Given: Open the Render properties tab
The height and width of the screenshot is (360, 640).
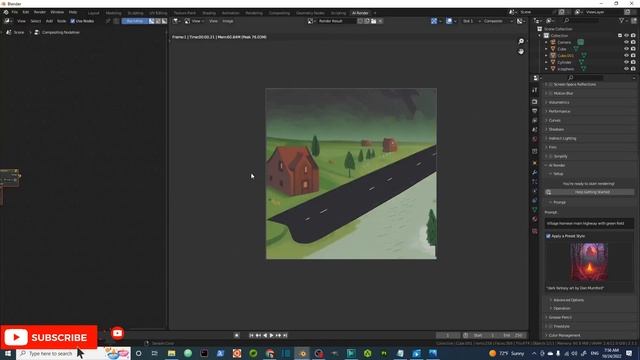Looking at the screenshot, I should [x=535, y=101].
